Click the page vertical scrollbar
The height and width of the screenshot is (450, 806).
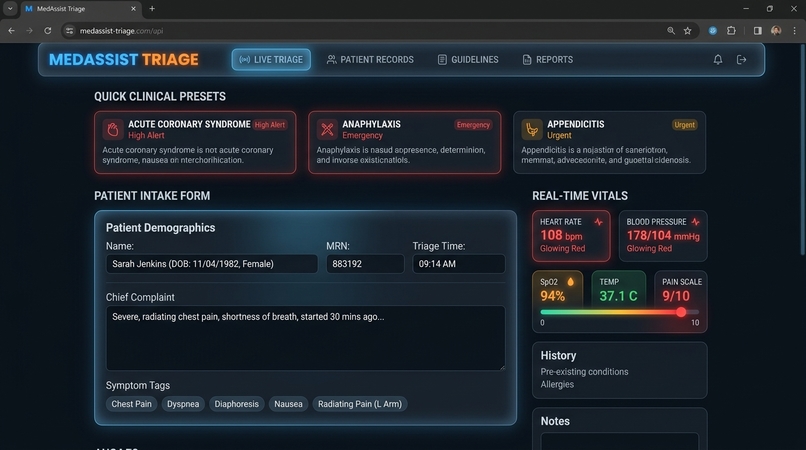tap(802, 149)
